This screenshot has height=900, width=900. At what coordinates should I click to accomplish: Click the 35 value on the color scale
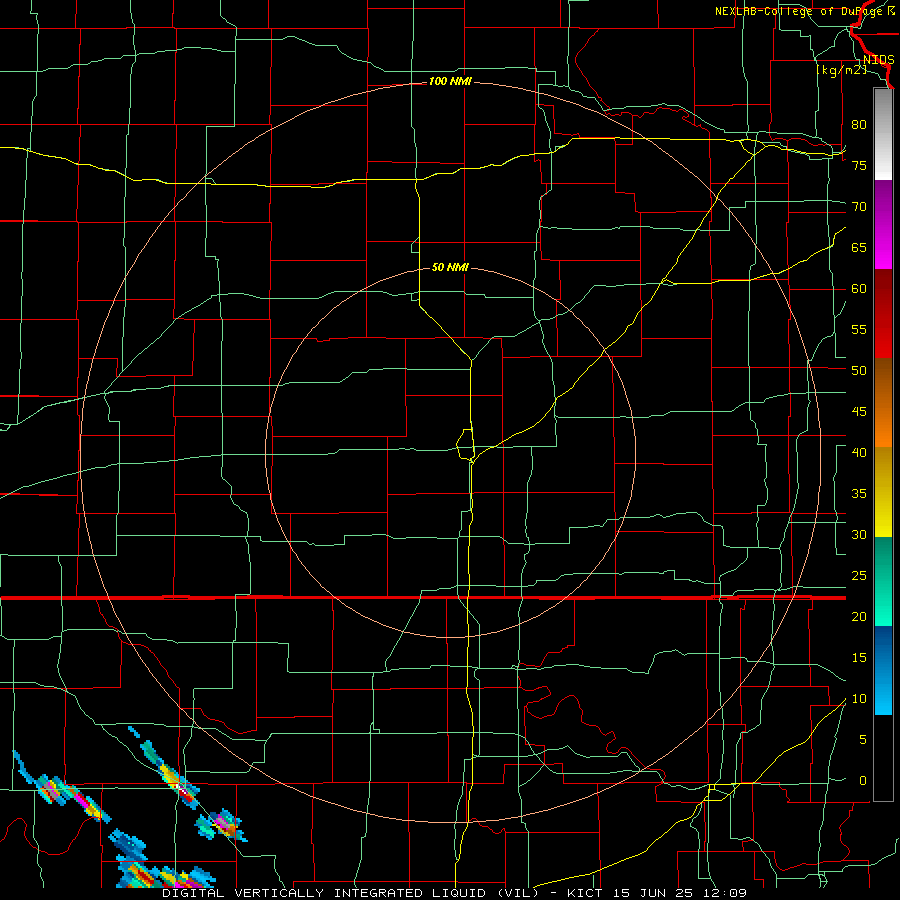coord(859,494)
